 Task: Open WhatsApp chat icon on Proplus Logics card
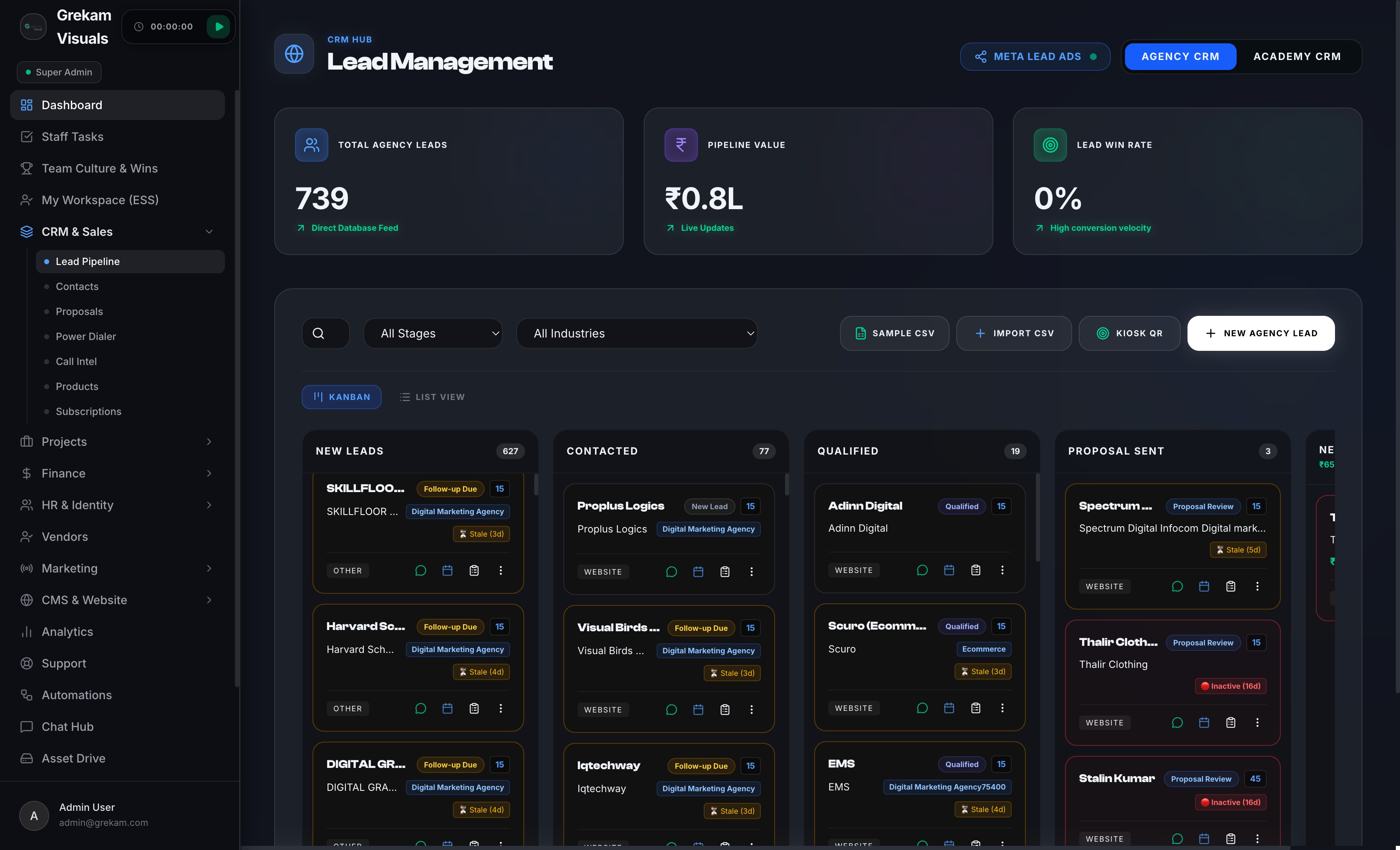(671, 572)
